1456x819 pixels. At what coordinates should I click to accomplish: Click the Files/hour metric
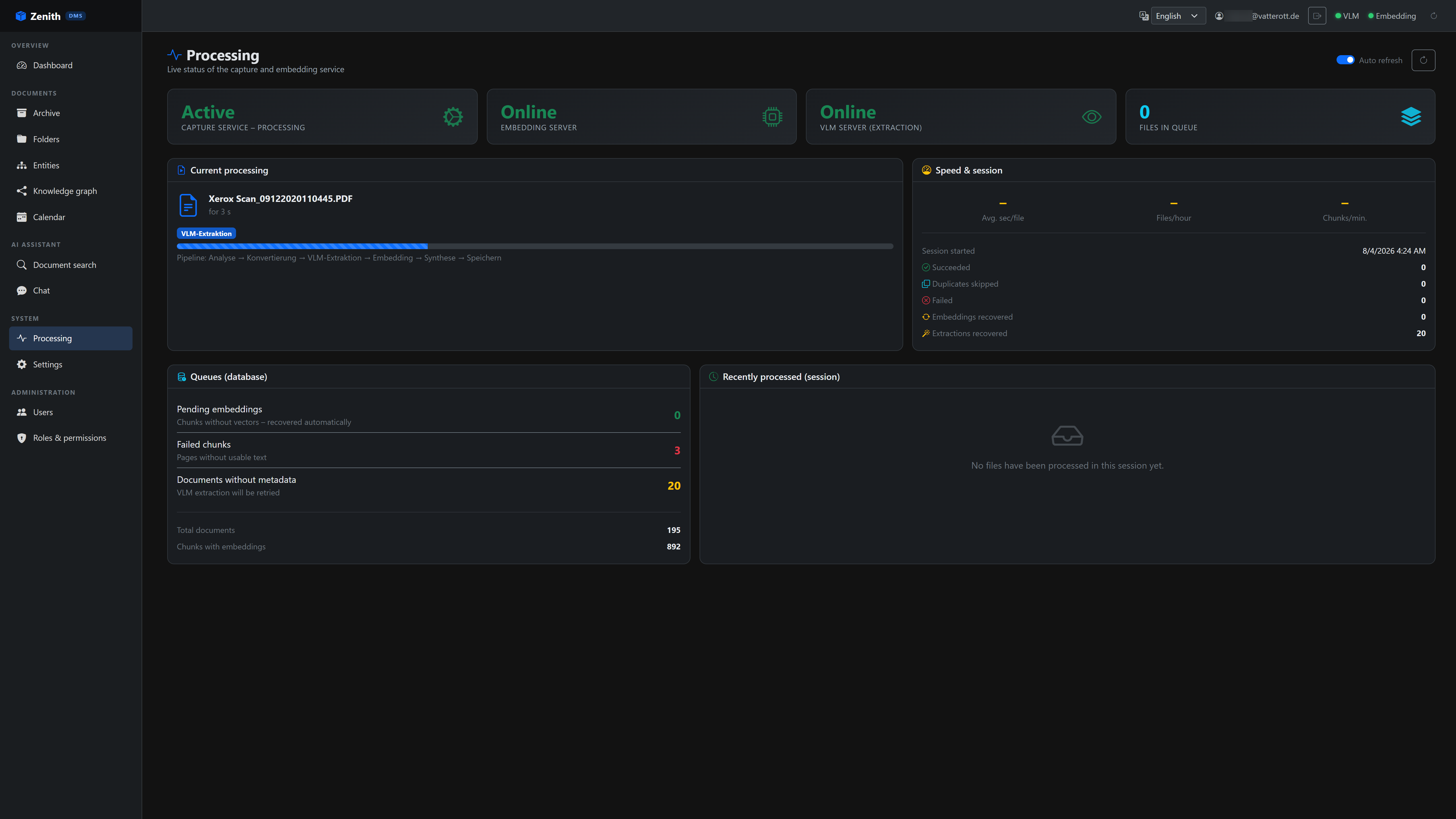tap(1173, 210)
